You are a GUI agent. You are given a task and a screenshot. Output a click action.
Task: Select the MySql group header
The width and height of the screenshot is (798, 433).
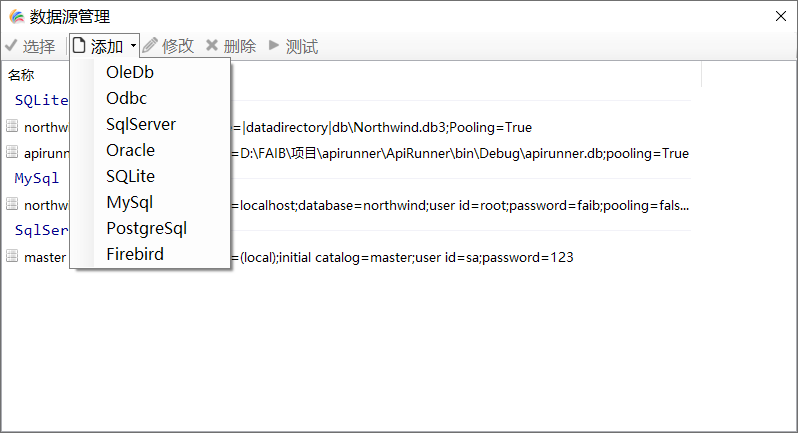pos(37,178)
